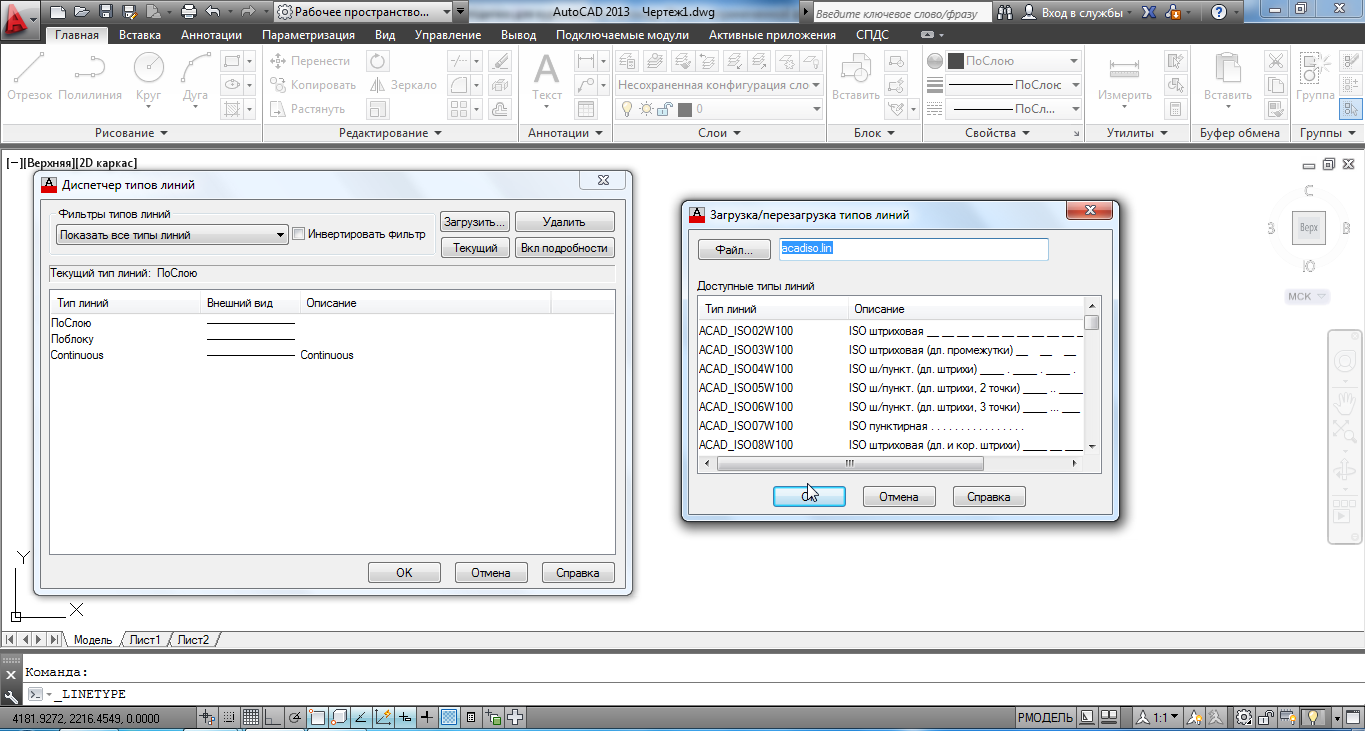The height and width of the screenshot is (731, 1365).
Task: Open the current layer 0 dropdown
Action: [x=721, y=109]
